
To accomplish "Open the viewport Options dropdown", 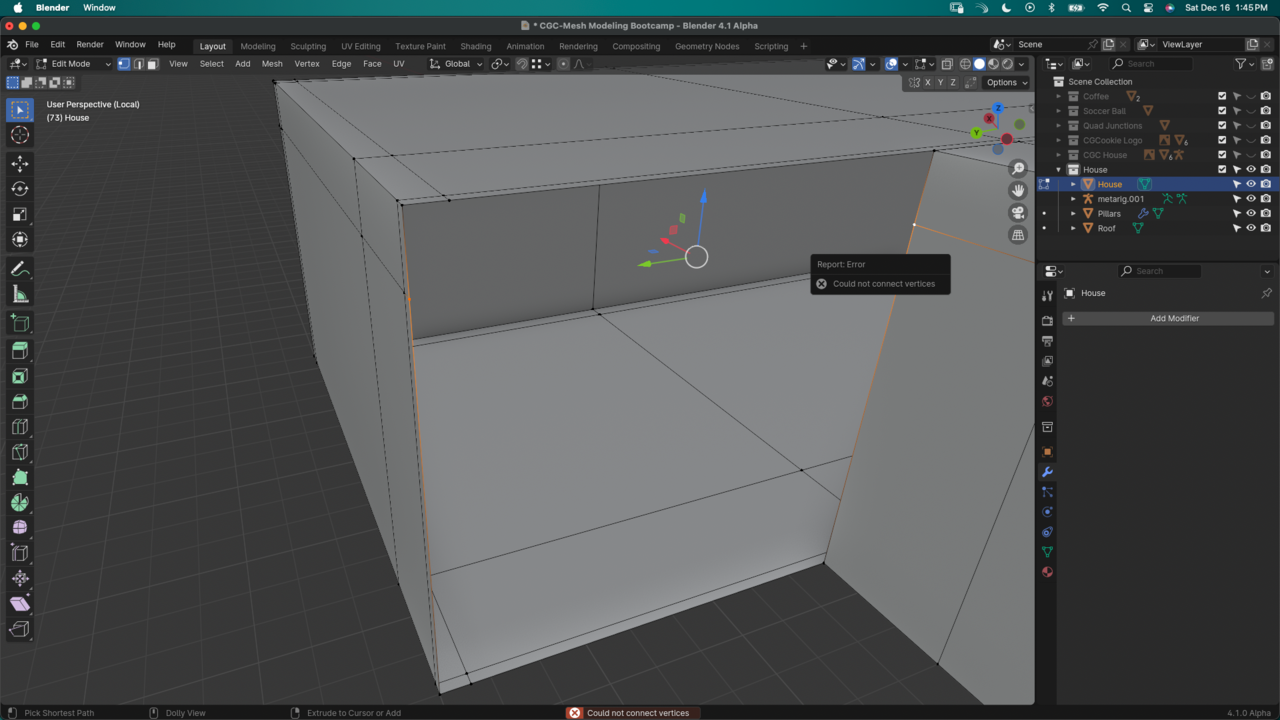I will [x=1005, y=83].
